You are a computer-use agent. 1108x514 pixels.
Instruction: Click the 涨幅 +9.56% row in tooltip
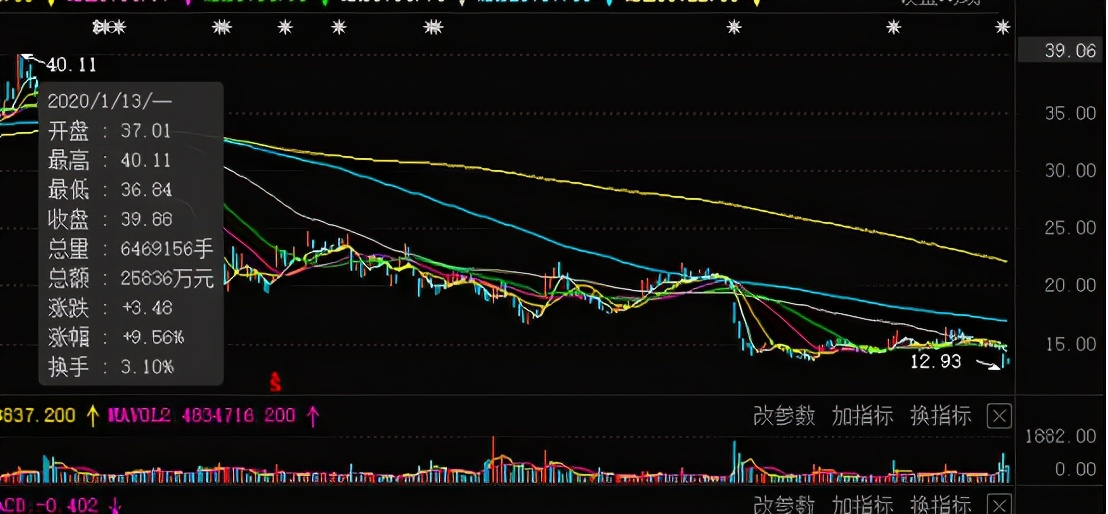coord(115,338)
